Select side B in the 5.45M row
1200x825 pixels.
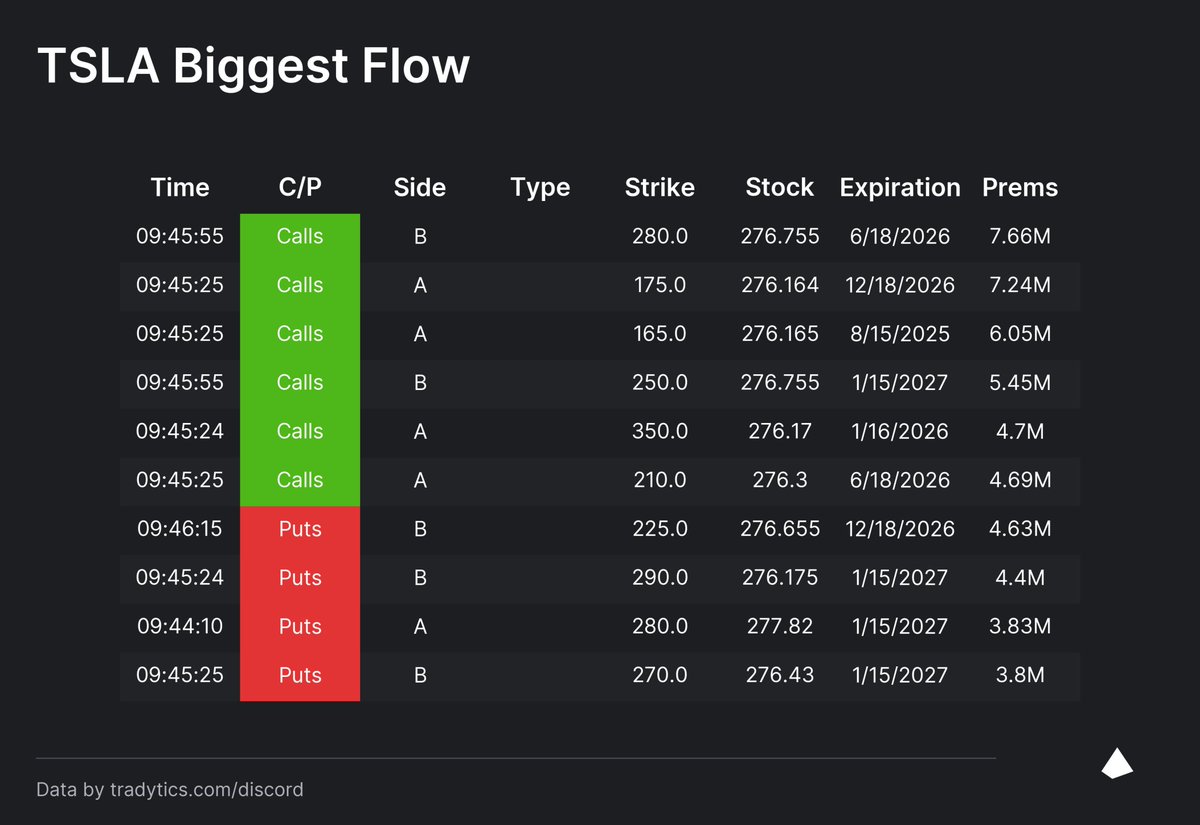[420, 383]
